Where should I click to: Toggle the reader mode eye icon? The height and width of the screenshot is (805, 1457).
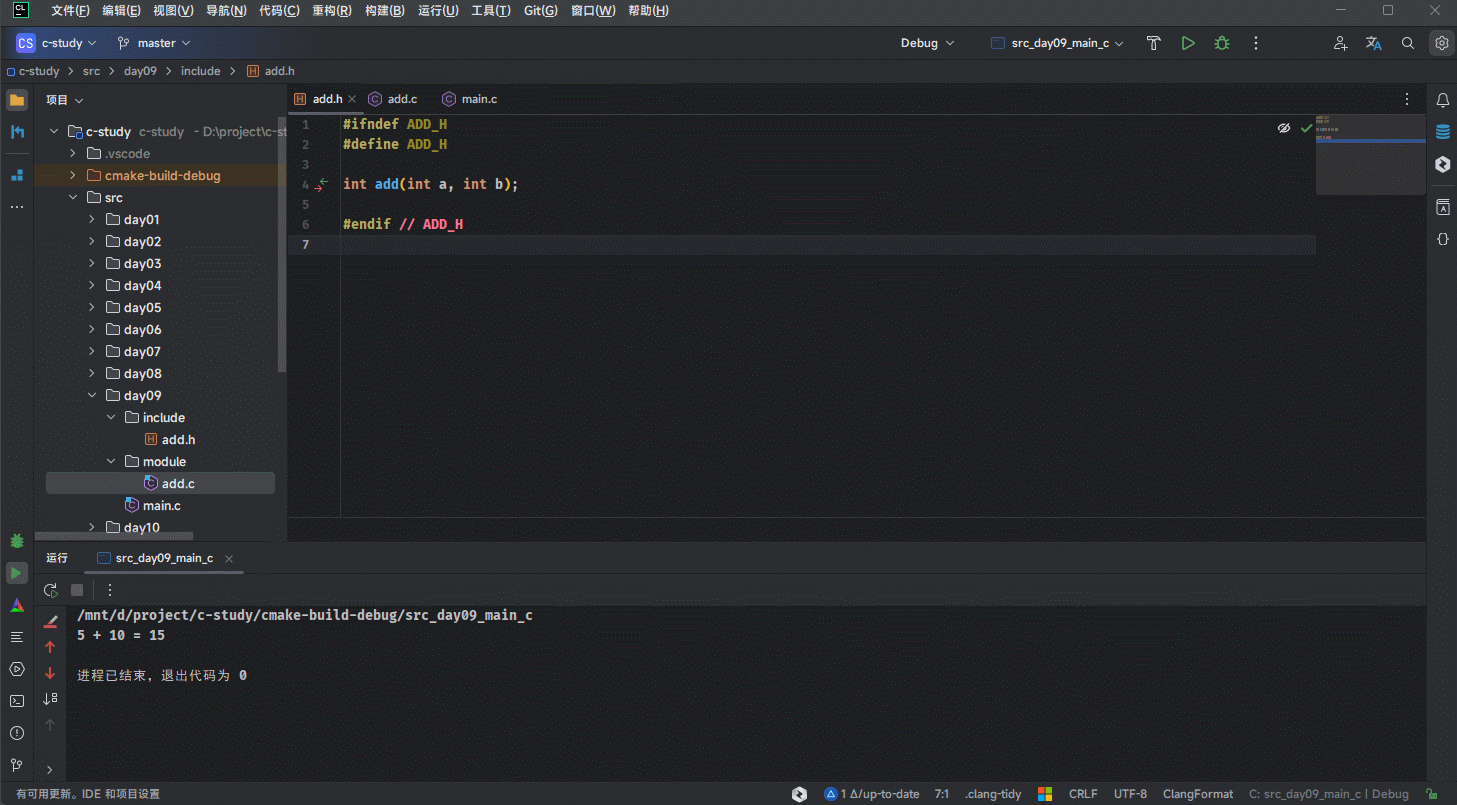1284,128
